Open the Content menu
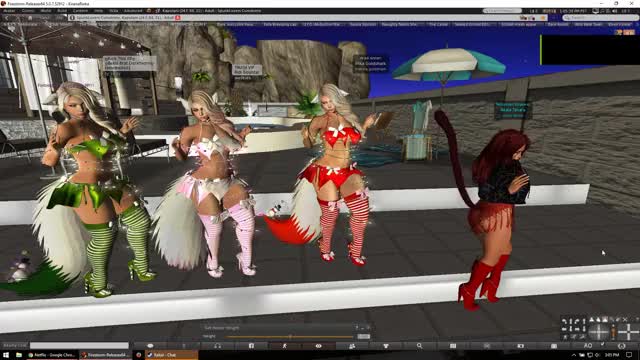Screen dimensions: 640x360 [80, 11]
